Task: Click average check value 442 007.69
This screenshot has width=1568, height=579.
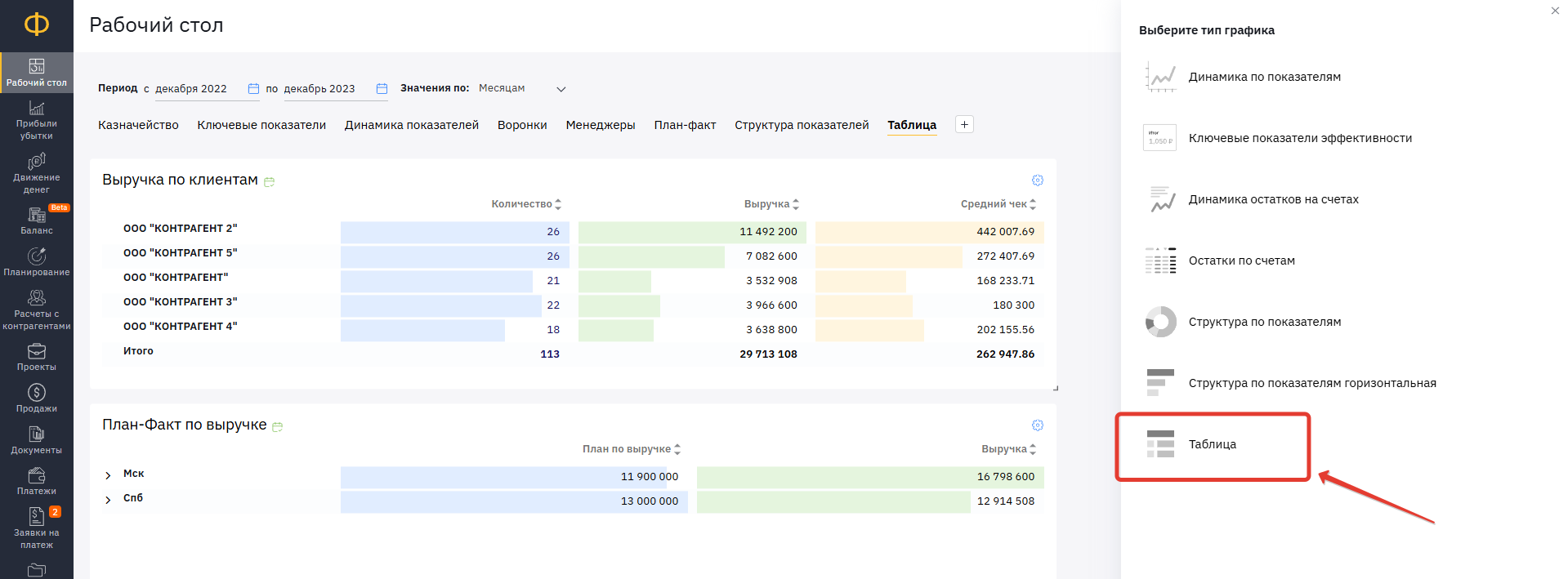Action: click(1005, 232)
